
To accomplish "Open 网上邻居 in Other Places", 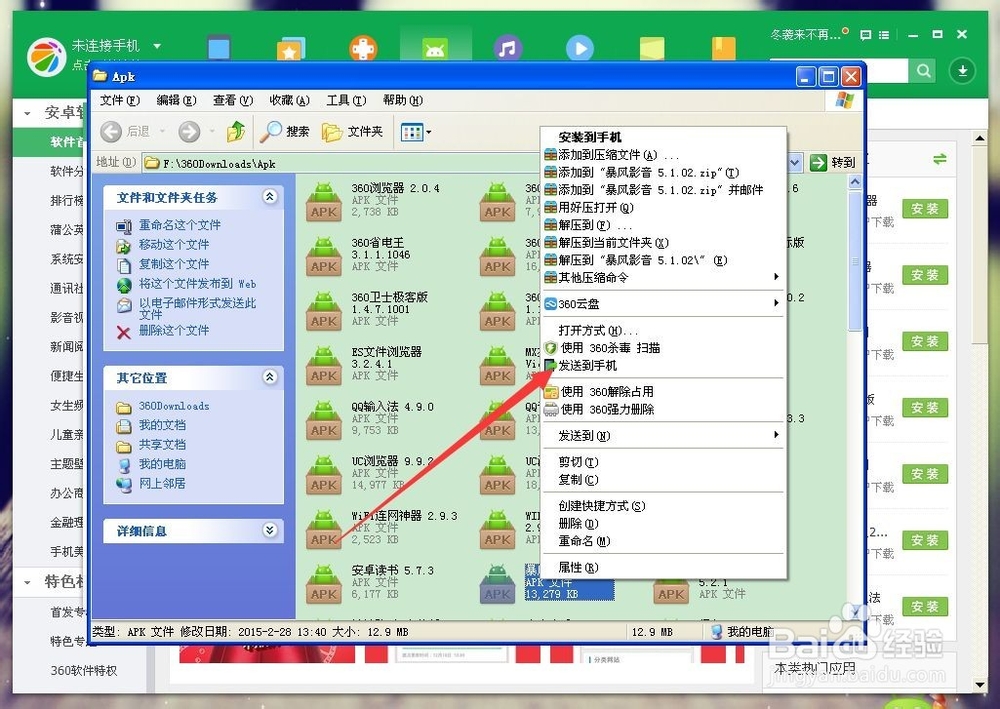I will pos(163,483).
